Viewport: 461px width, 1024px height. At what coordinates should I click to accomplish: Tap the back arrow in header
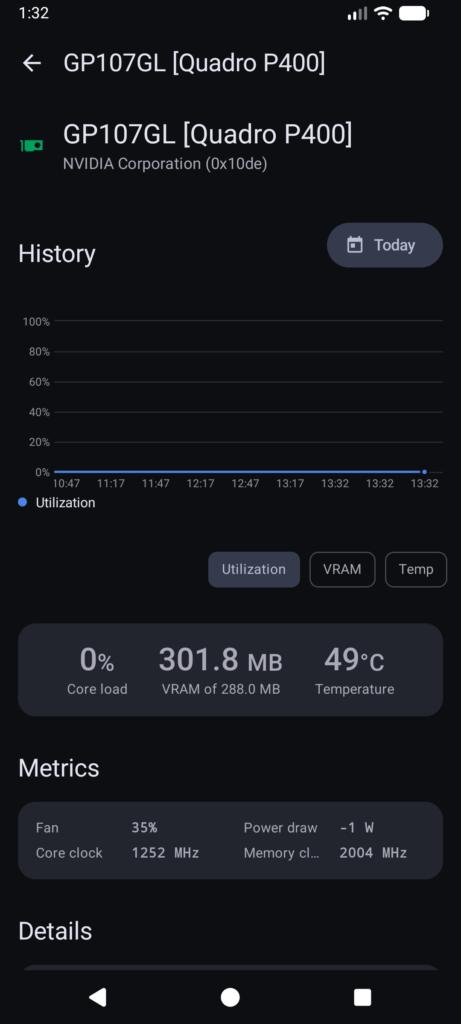pos(31,63)
